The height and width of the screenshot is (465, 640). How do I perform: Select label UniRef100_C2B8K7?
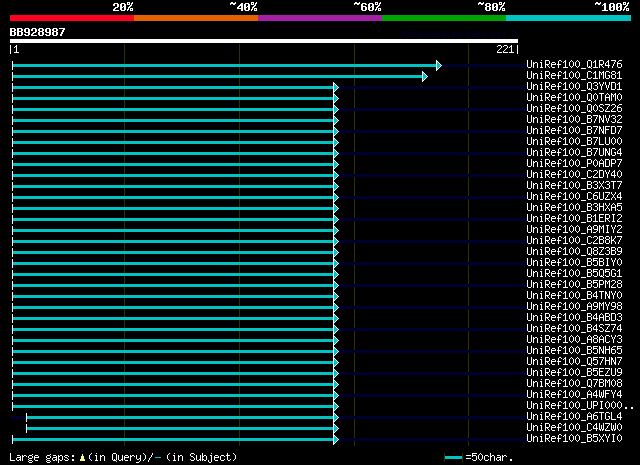(x=574, y=240)
